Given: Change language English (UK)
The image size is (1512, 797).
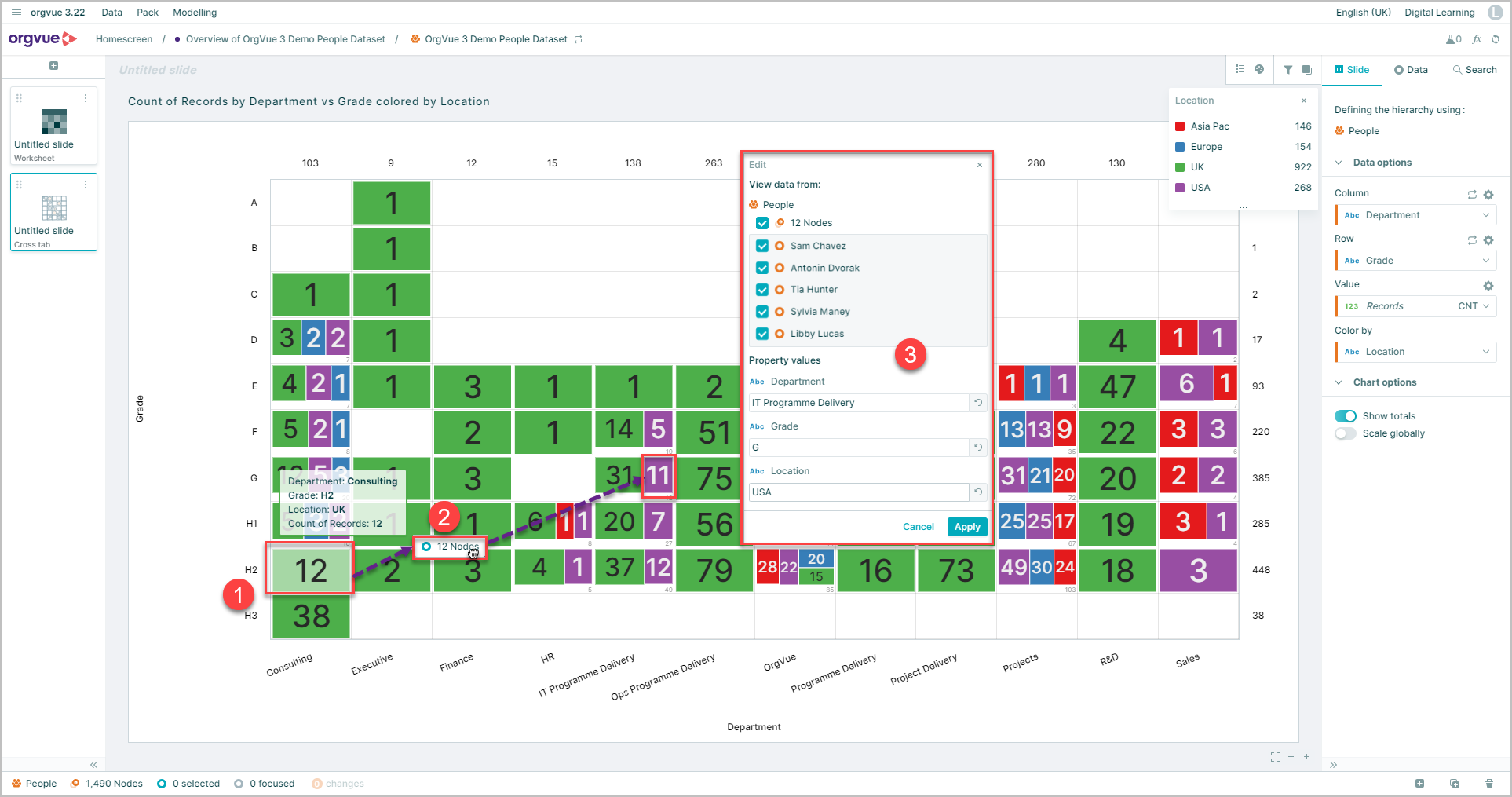Looking at the screenshot, I should coord(1364,13).
